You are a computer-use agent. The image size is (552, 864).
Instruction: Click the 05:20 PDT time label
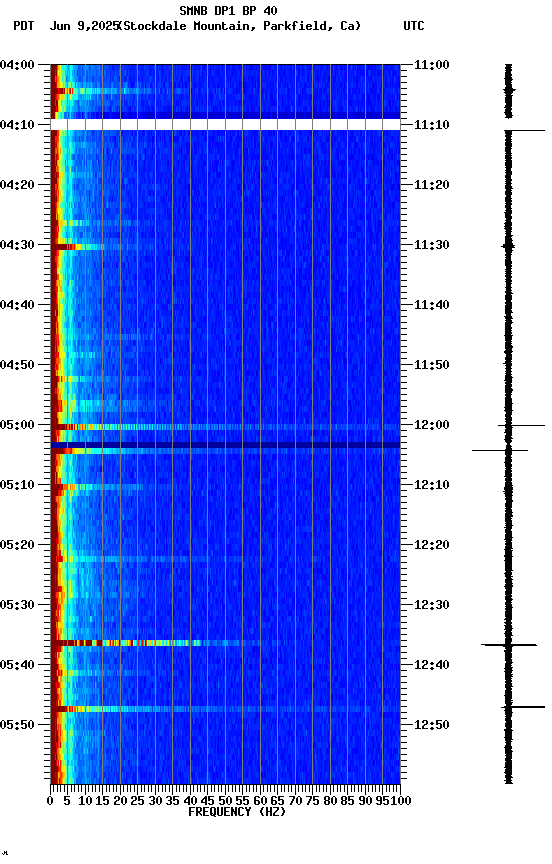[x=17, y=545]
